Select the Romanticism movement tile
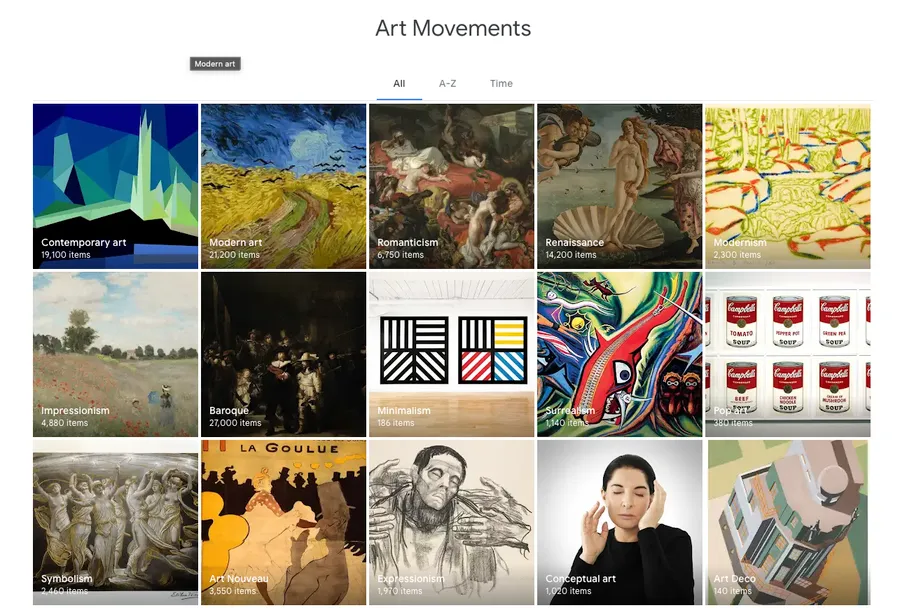Screen dimensions: 900x608 (x=452, y=186)
